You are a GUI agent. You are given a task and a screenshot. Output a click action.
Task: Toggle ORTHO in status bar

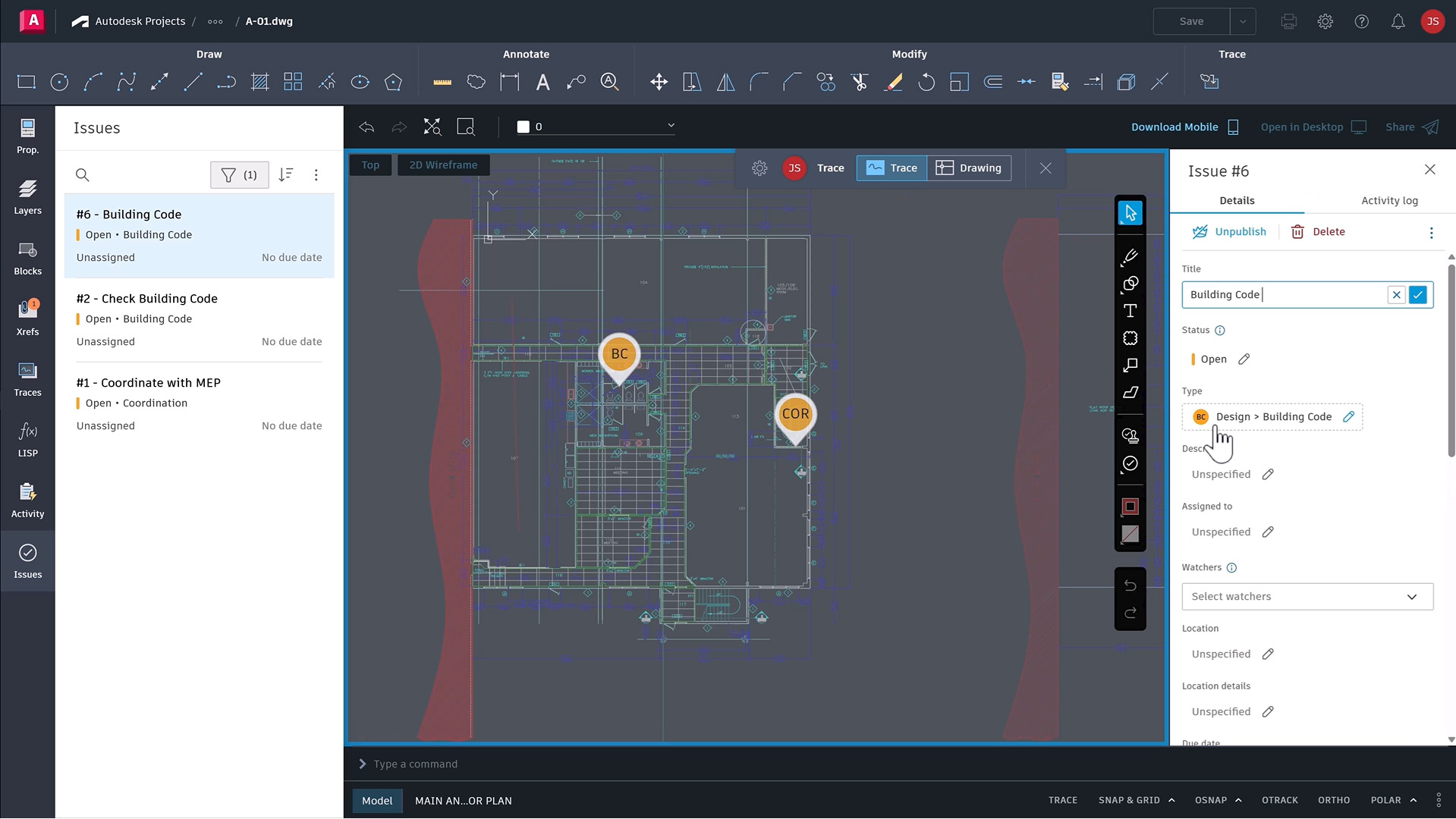tap(1334, 800)
